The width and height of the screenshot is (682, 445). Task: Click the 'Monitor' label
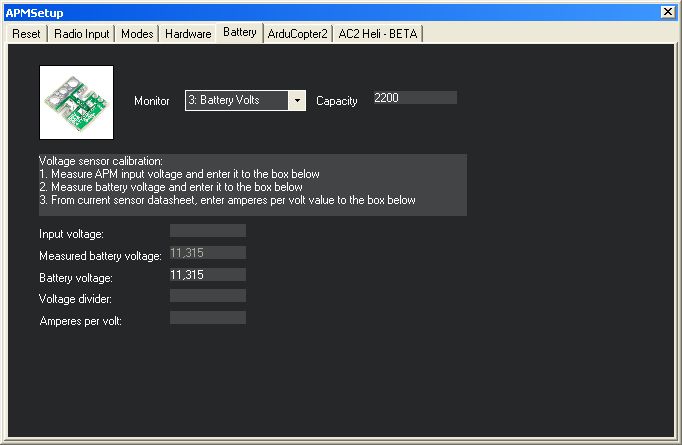(x=151, y=101)
